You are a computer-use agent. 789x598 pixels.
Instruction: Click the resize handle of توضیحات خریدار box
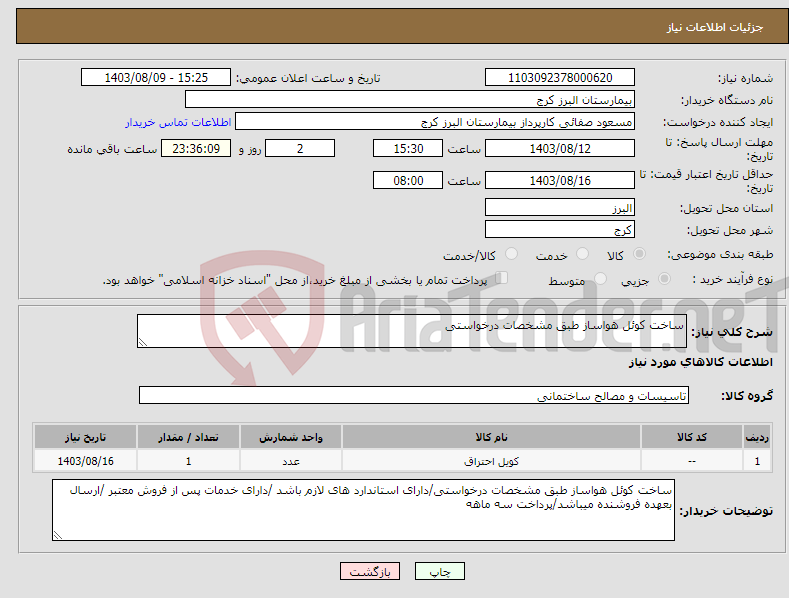[x=58, y=536]
